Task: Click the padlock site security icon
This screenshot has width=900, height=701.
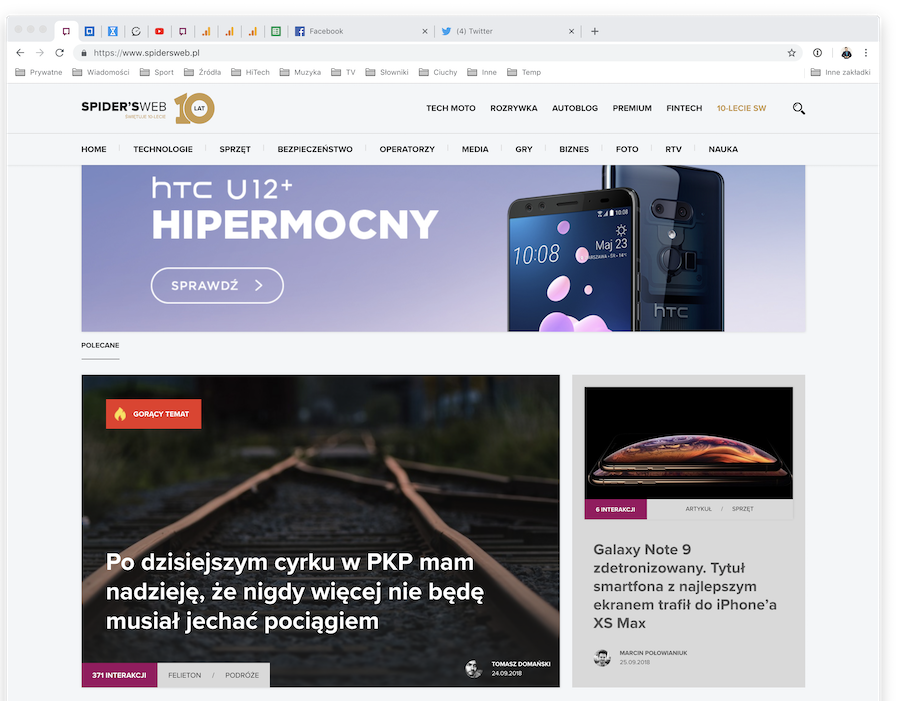Action: coord(84,53)
